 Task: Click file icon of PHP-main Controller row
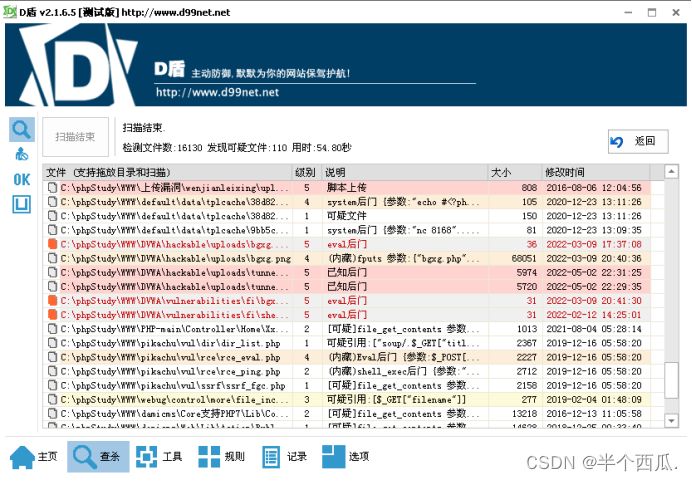click(53, 329)
